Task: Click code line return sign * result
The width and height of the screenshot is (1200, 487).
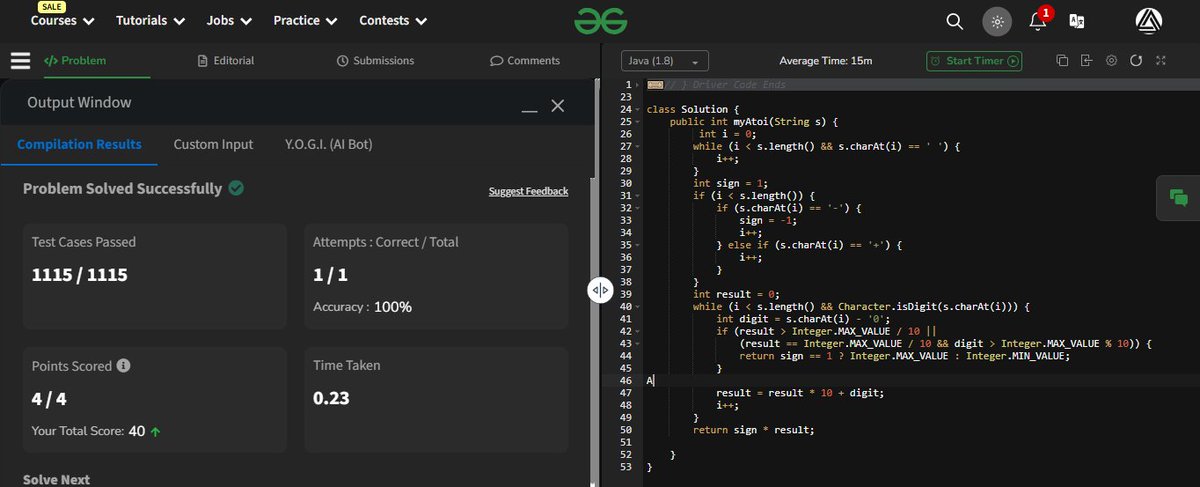Action: [x=754, y=430]
